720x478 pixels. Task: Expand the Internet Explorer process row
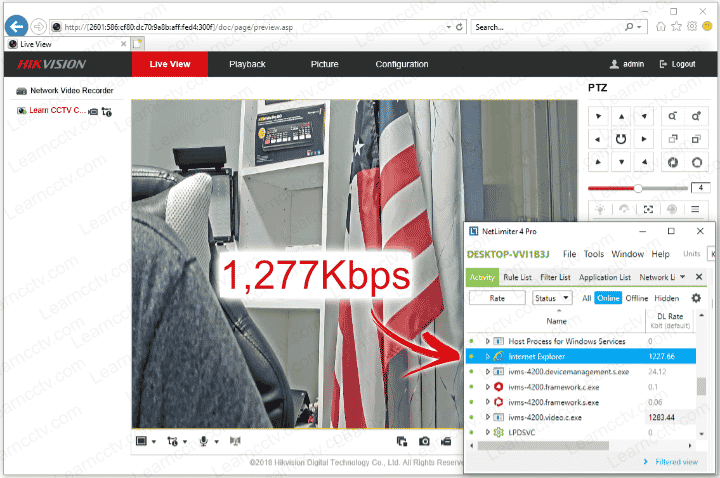pos(488,356)
